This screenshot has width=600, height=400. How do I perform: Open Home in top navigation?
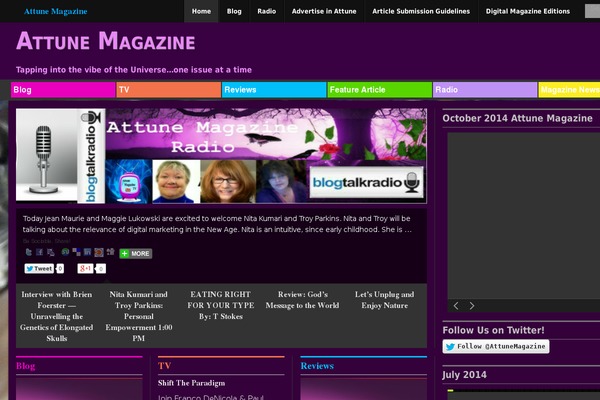(201, 11)
